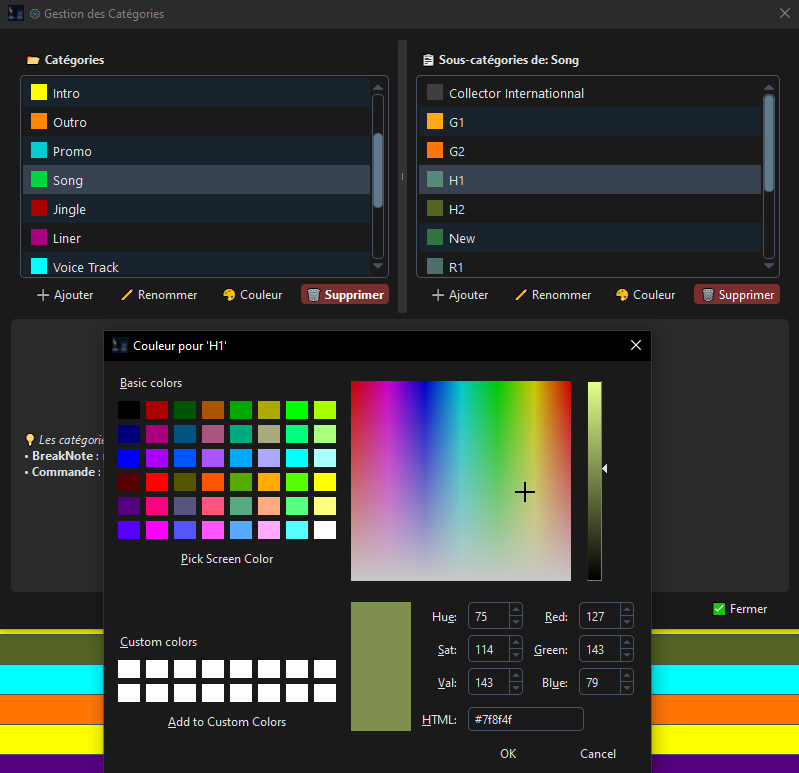Select the Jingle category
799x773 pixels.
click(x=69, y=209)
